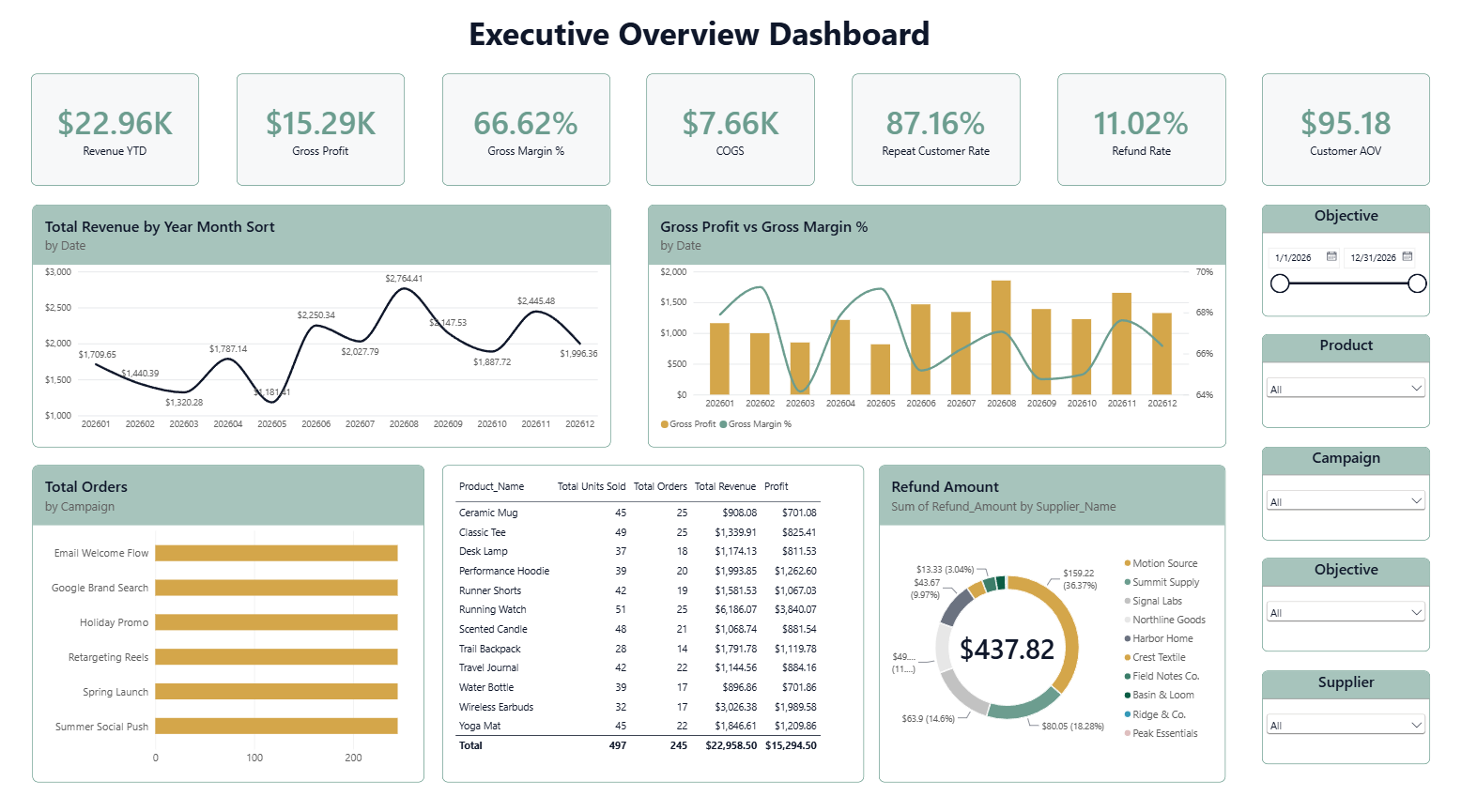Sort table by Product_Name column header
Image resolution: width=1477 pixels, height=812 pixels.
point(491,486)
